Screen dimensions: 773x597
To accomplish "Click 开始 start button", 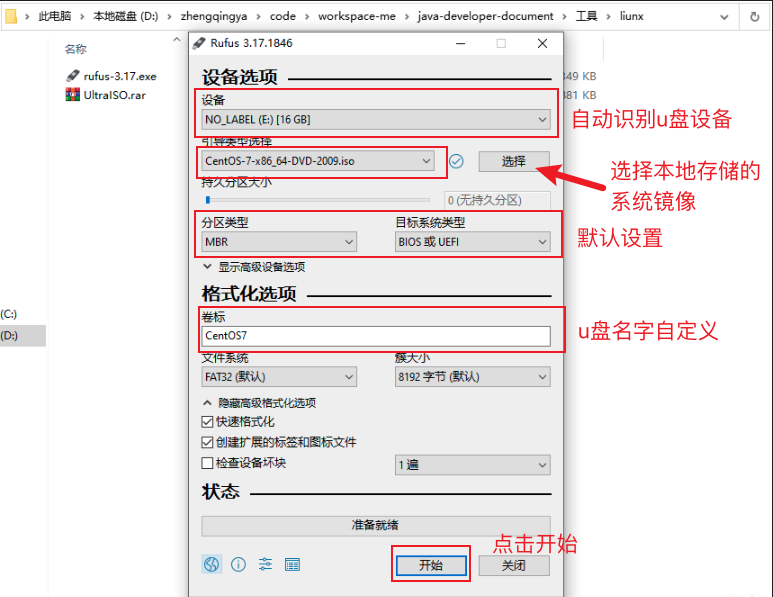I will (431, 565).
